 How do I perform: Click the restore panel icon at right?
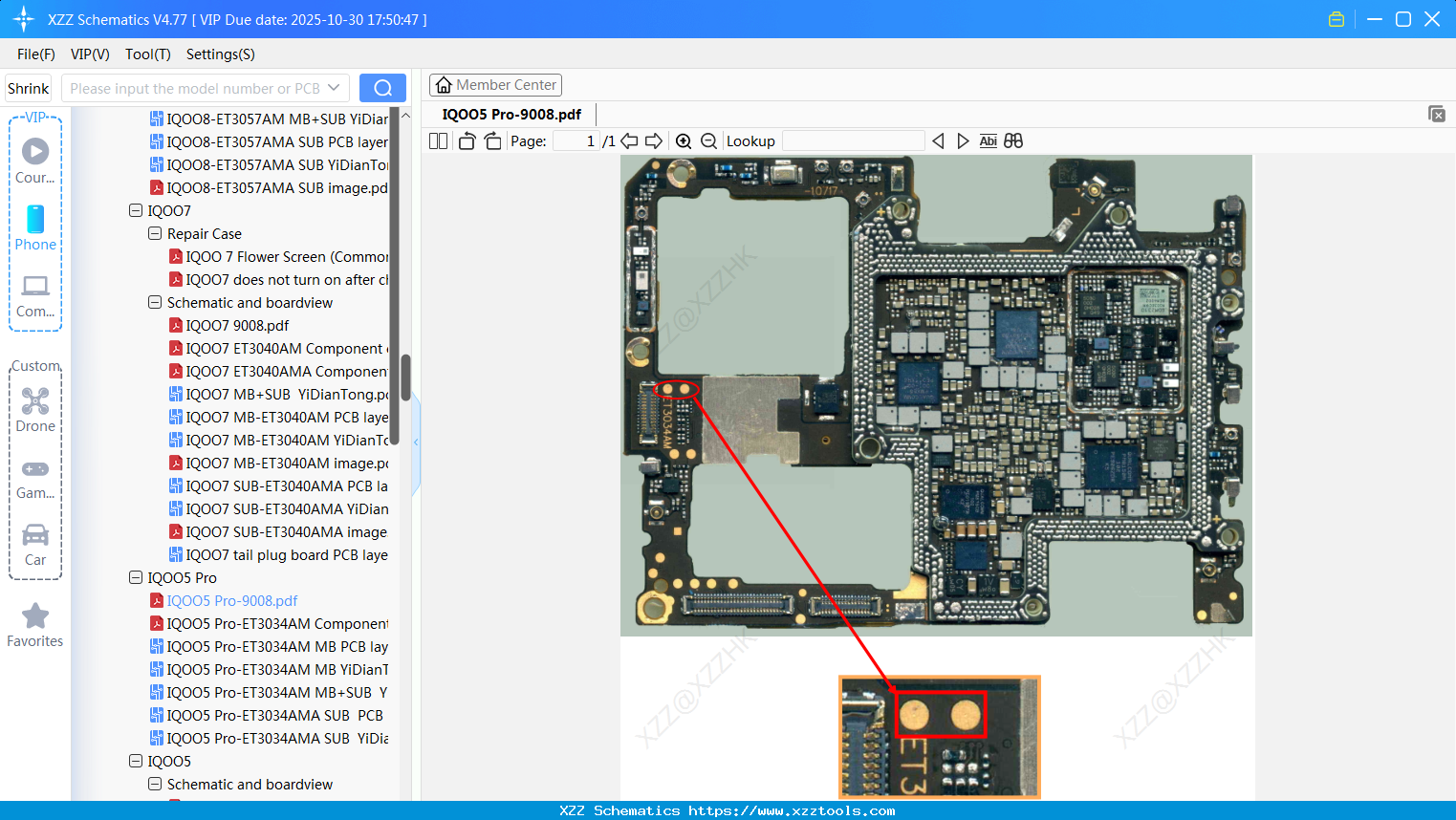[x=1436, y=114]
